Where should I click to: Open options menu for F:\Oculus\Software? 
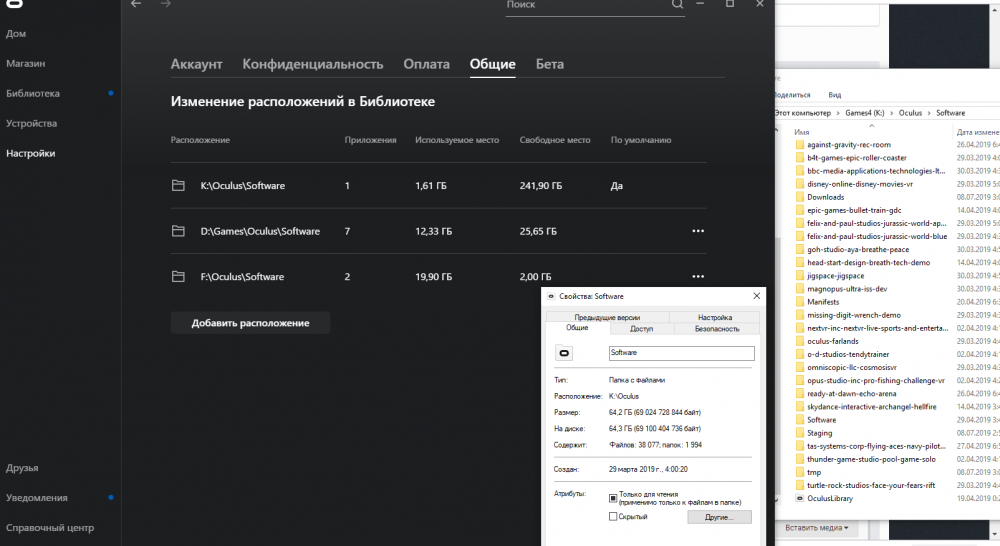[x=698, y=277]
